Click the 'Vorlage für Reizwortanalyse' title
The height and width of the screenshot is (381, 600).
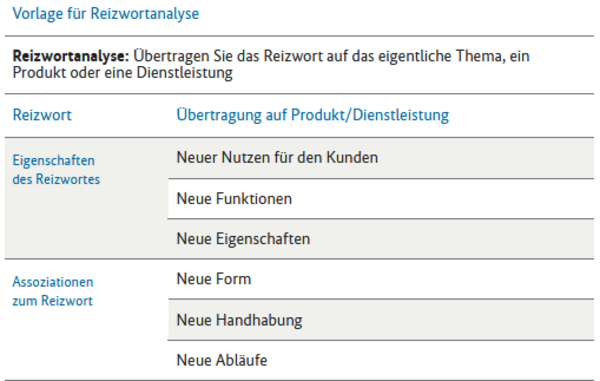(106, 14)
